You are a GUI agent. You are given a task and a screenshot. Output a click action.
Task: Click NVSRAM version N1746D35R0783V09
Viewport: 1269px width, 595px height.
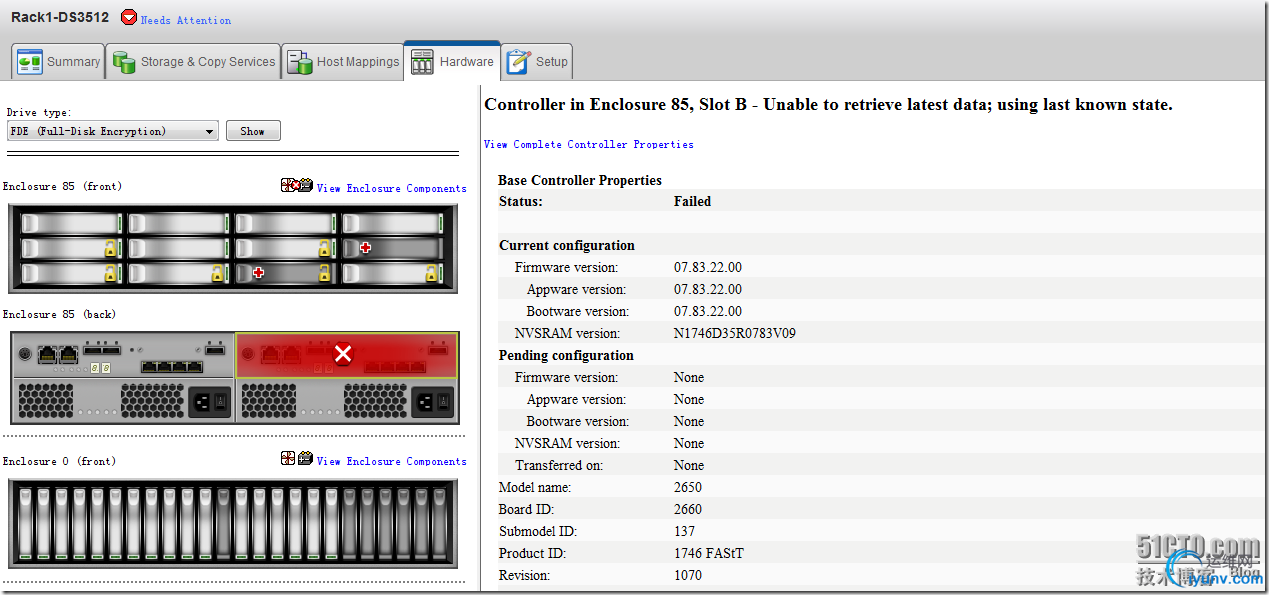point(735,333)
